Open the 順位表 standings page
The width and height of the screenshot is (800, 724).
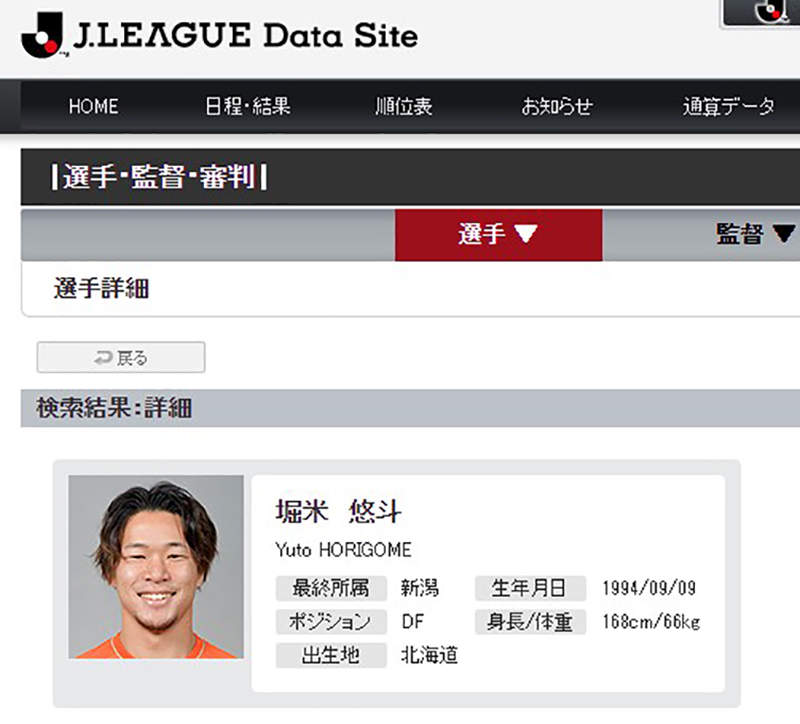403,107
